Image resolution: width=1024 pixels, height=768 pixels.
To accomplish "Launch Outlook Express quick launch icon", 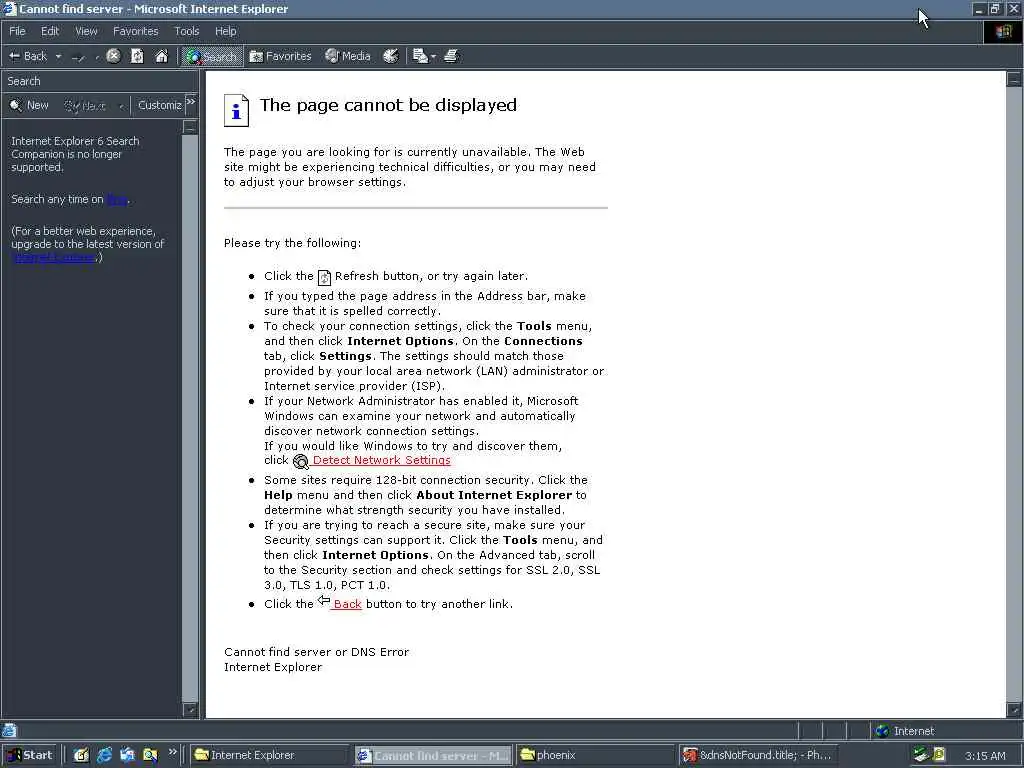I will (127, 755).
